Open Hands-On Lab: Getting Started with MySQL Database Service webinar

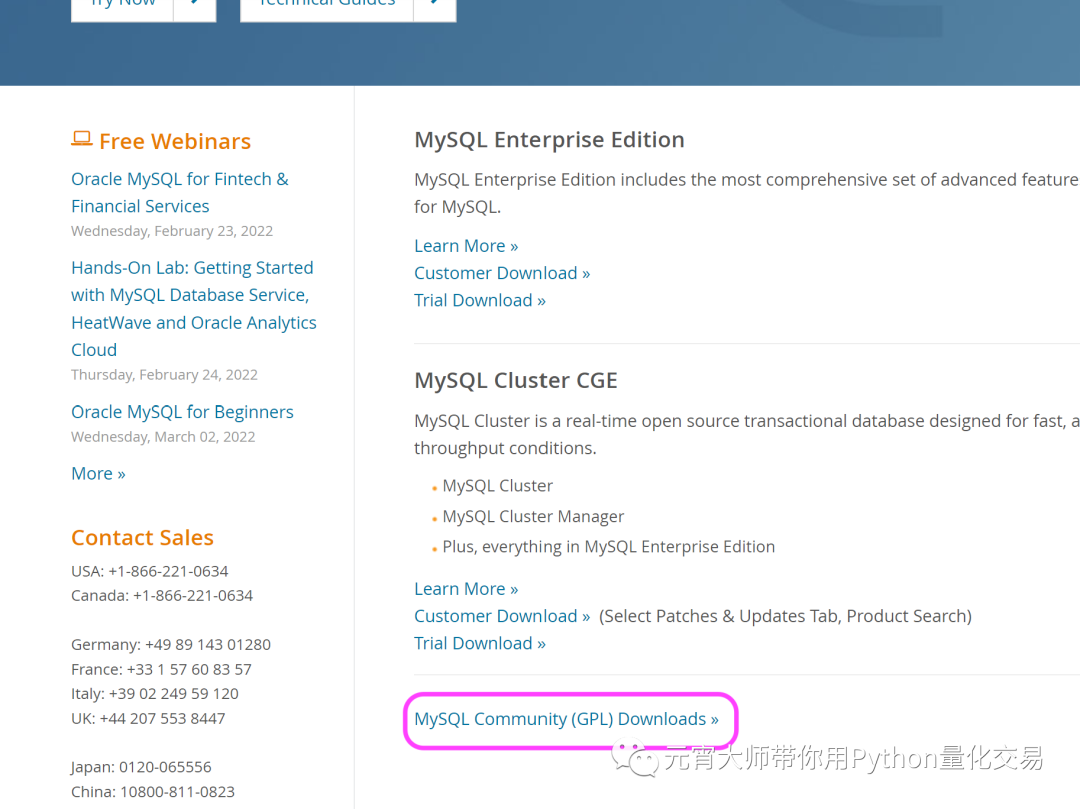(x=194, y=308)
